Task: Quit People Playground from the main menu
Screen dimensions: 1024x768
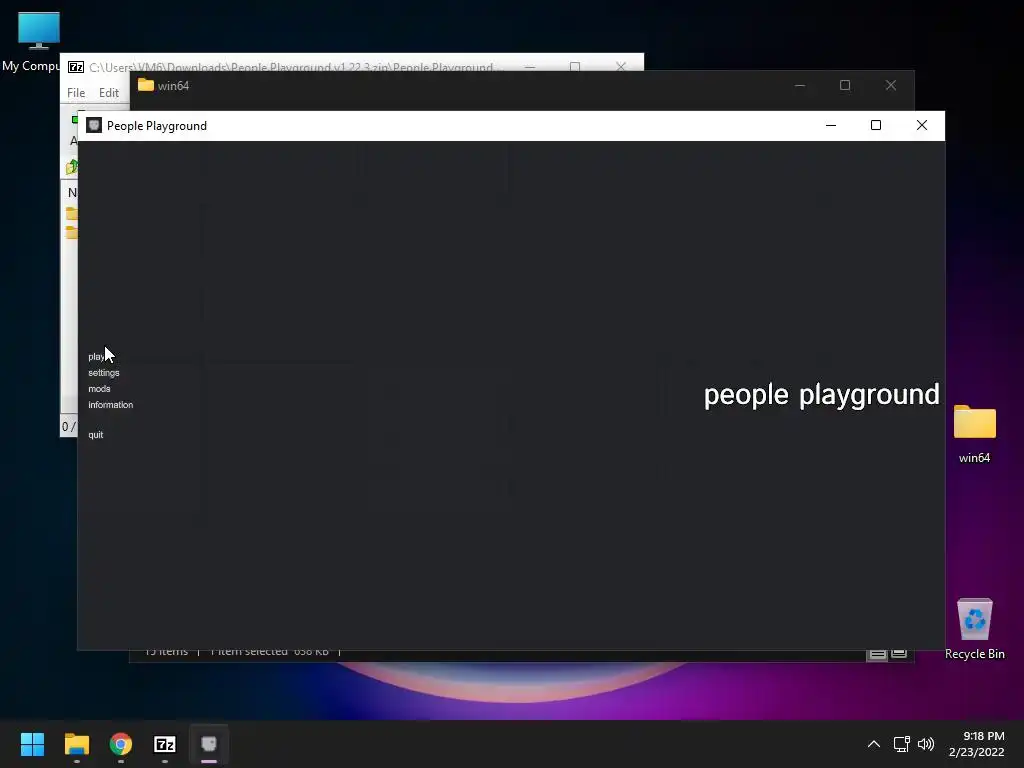Action: 95,435
